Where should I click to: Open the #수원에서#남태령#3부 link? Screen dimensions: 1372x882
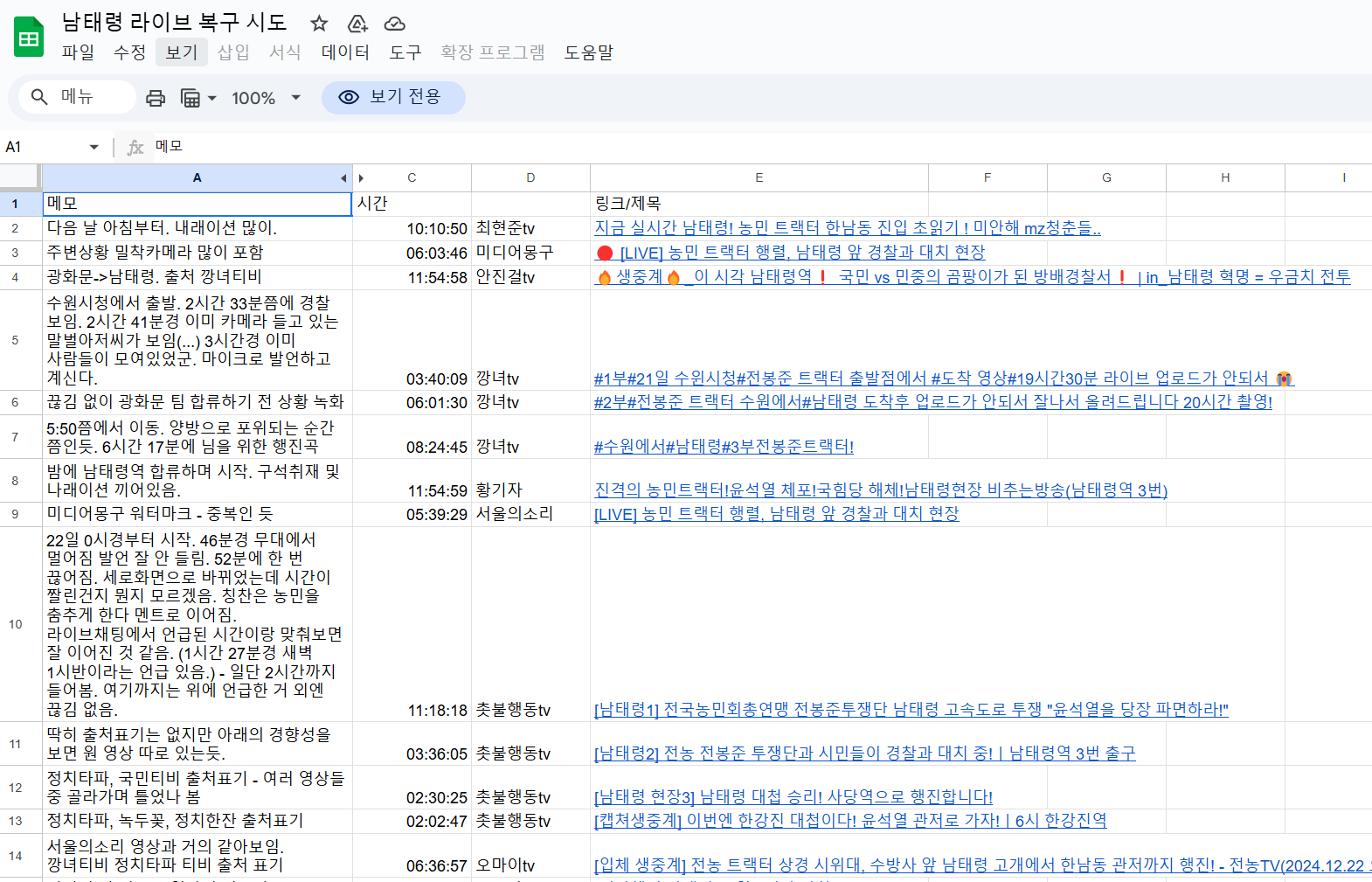click(724, 447)
